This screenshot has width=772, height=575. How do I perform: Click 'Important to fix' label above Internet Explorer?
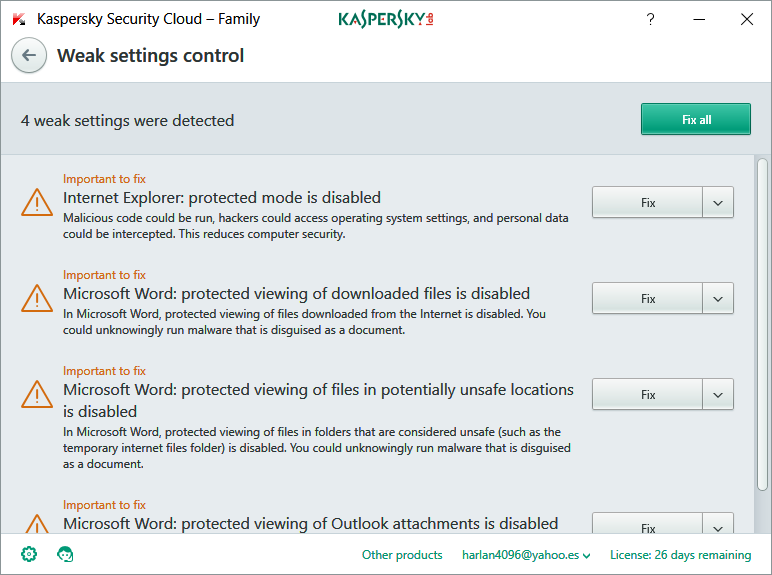(x=104, y=179)
